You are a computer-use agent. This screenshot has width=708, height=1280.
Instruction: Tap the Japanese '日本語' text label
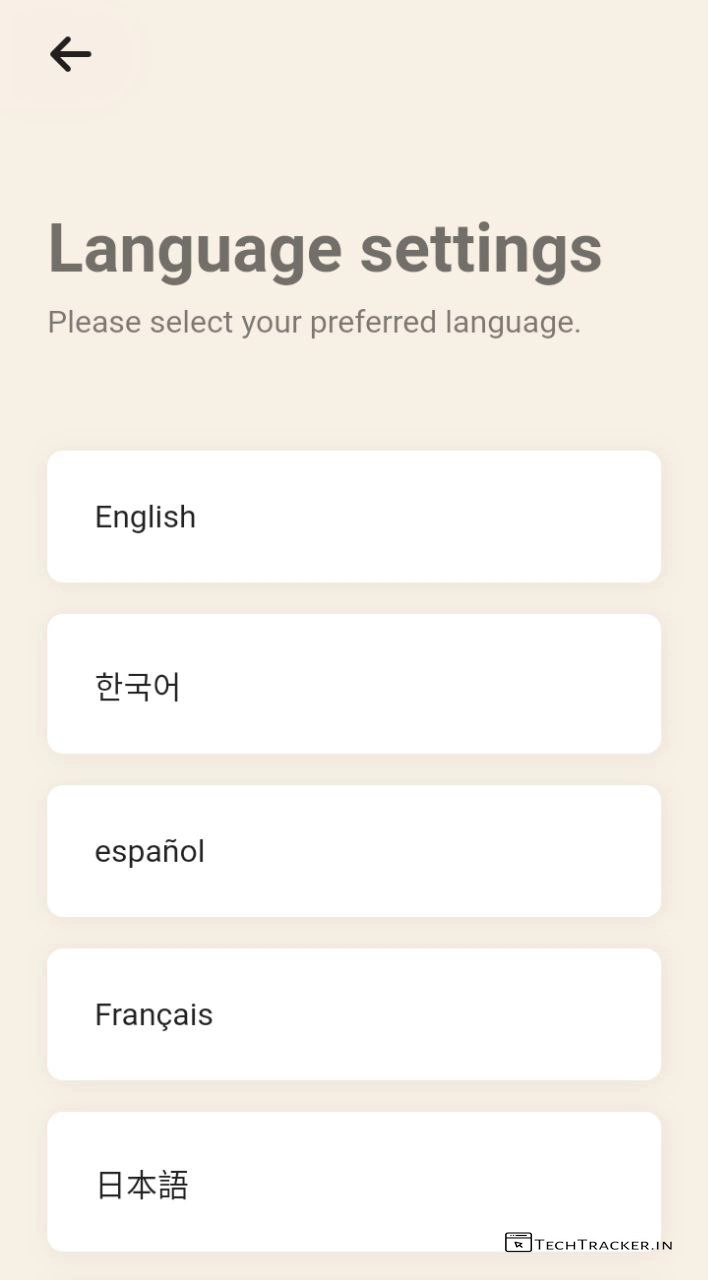point(142,1185)
